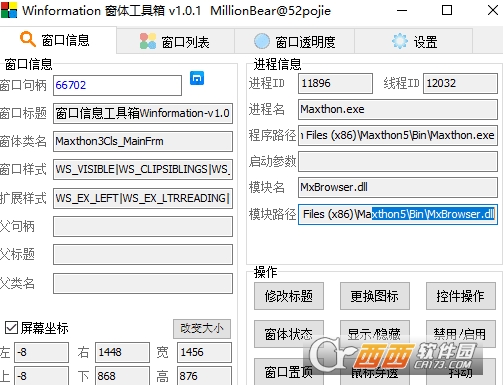The width and height of the screenshot is (503, 385).
Task: Click the empty 父句柄 field
Action: [143, 227]
